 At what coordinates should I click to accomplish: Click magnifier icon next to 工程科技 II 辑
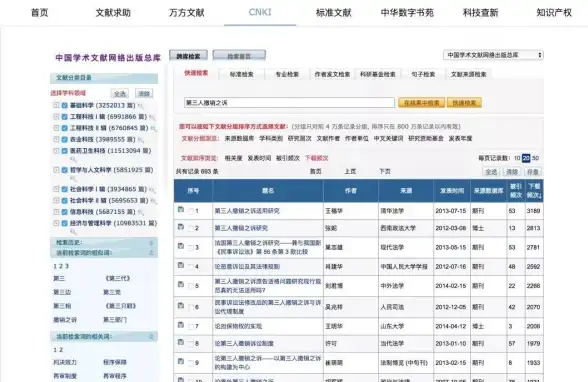(x=153, y=129)
